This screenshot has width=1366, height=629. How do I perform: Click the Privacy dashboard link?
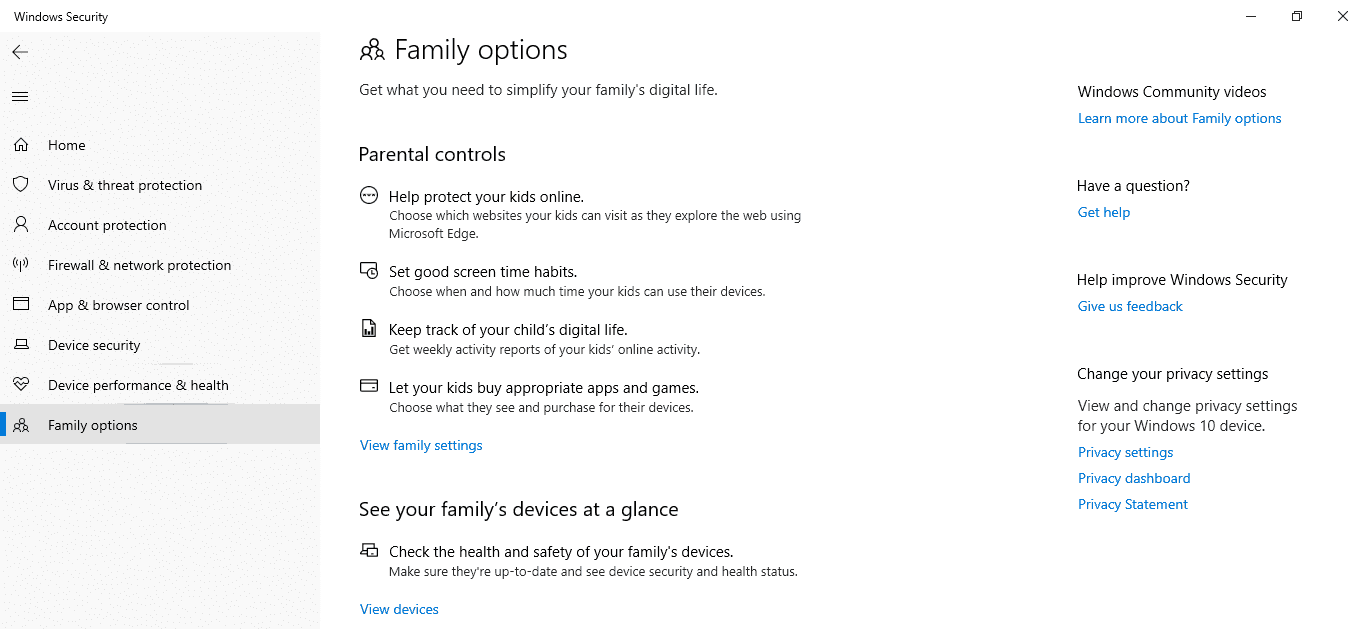tap(1133, 477)
